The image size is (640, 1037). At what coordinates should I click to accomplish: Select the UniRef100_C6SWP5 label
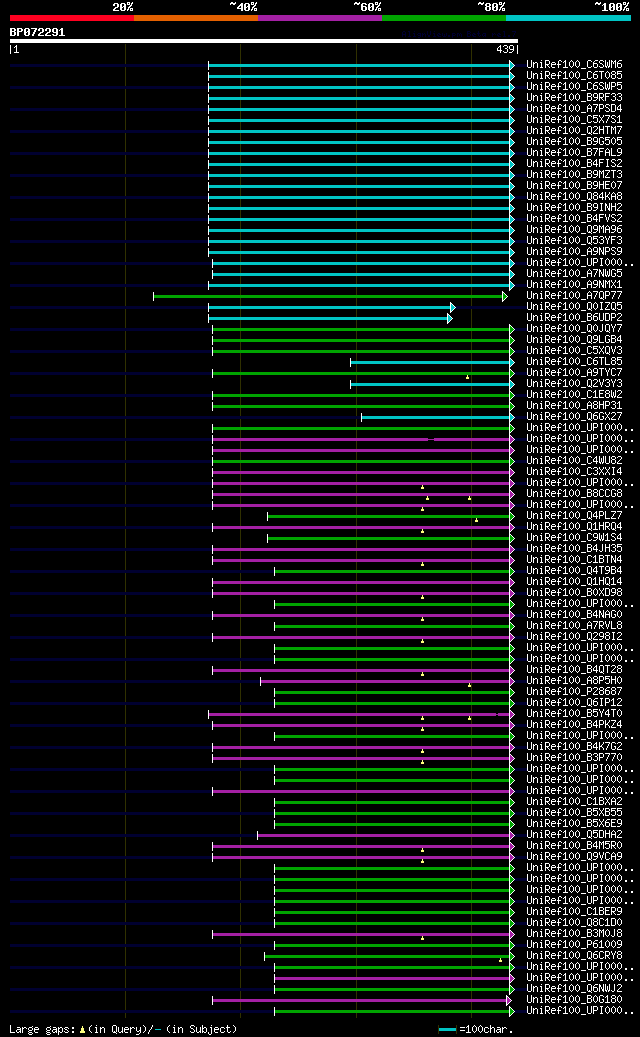pos(575,87)
